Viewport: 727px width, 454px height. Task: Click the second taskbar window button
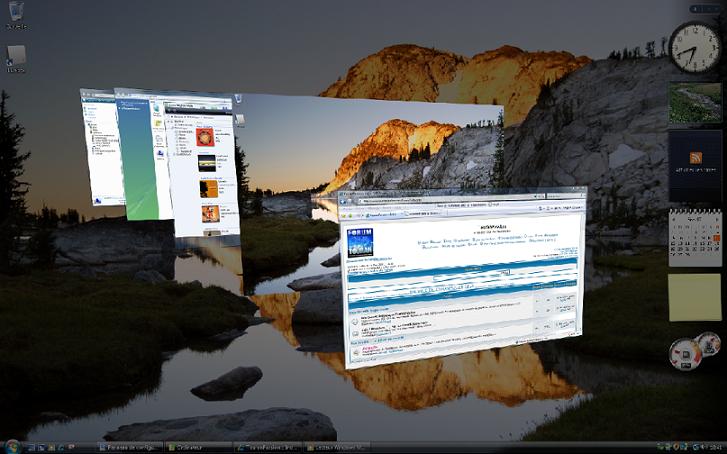tap(200, 448)
